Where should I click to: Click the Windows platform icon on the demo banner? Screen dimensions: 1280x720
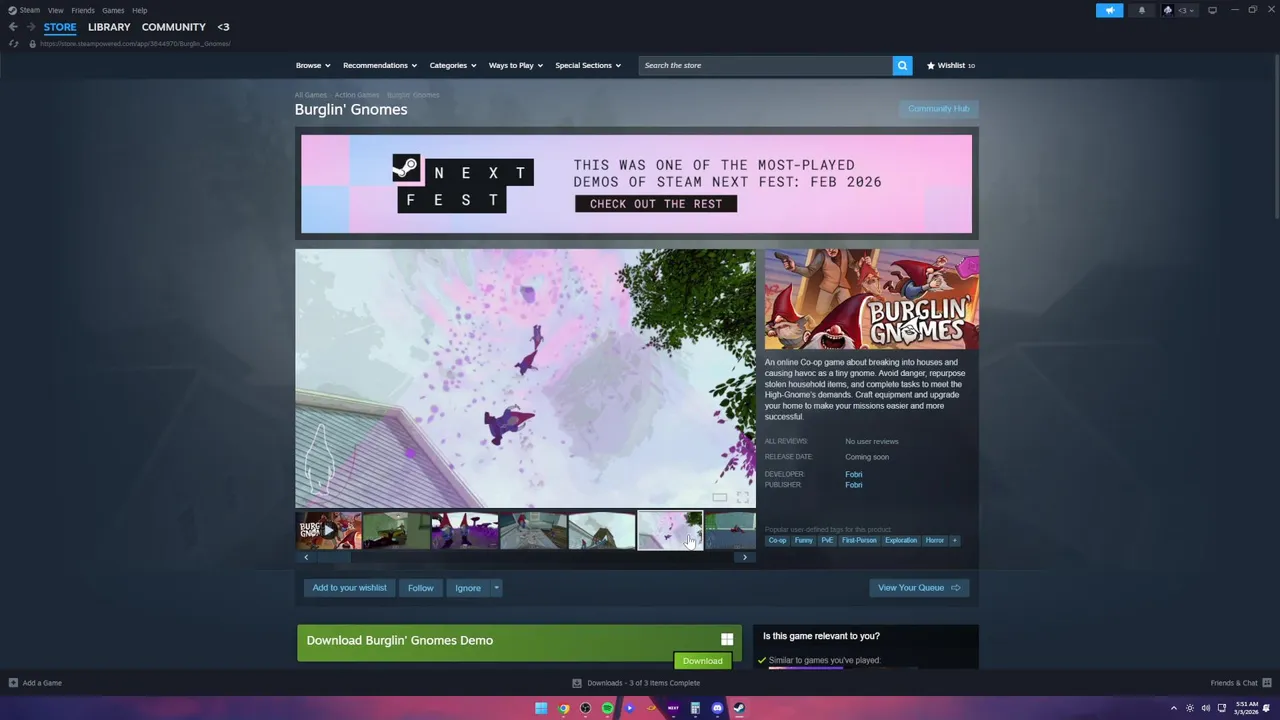click(x=727, y=640)
